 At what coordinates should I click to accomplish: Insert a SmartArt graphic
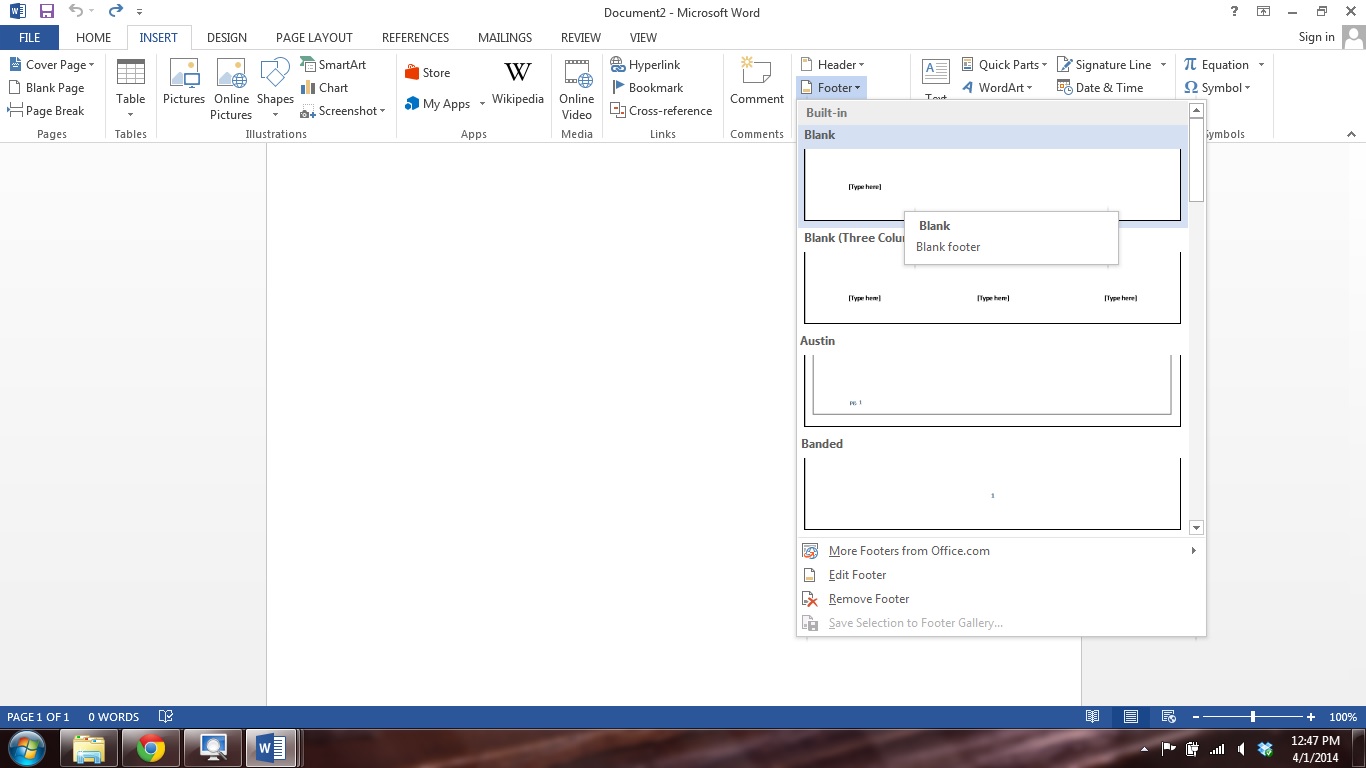334,65
